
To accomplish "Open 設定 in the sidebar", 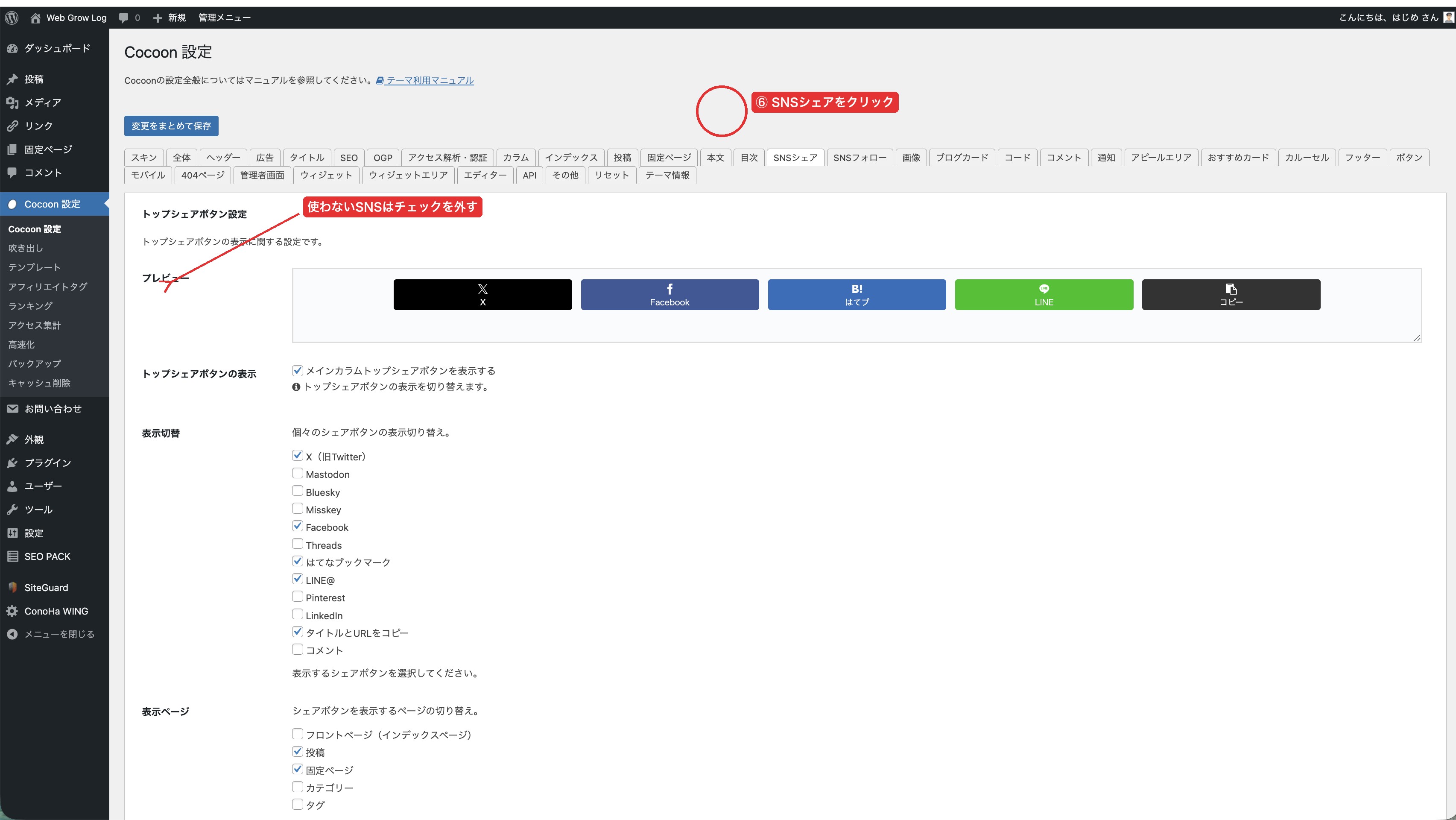I will pyautogui.click(x=54, y=533).
